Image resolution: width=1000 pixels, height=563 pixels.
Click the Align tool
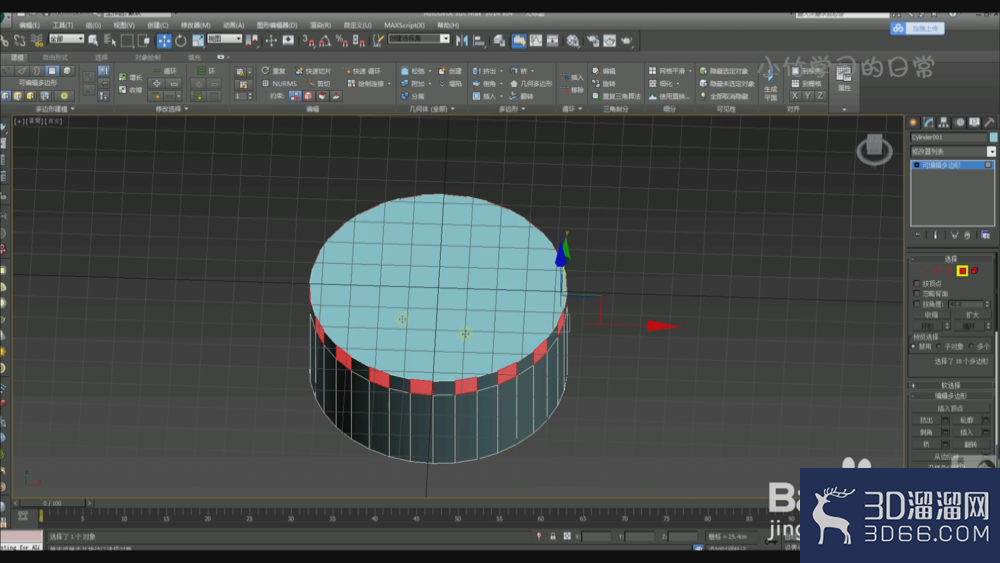[479, 41]
